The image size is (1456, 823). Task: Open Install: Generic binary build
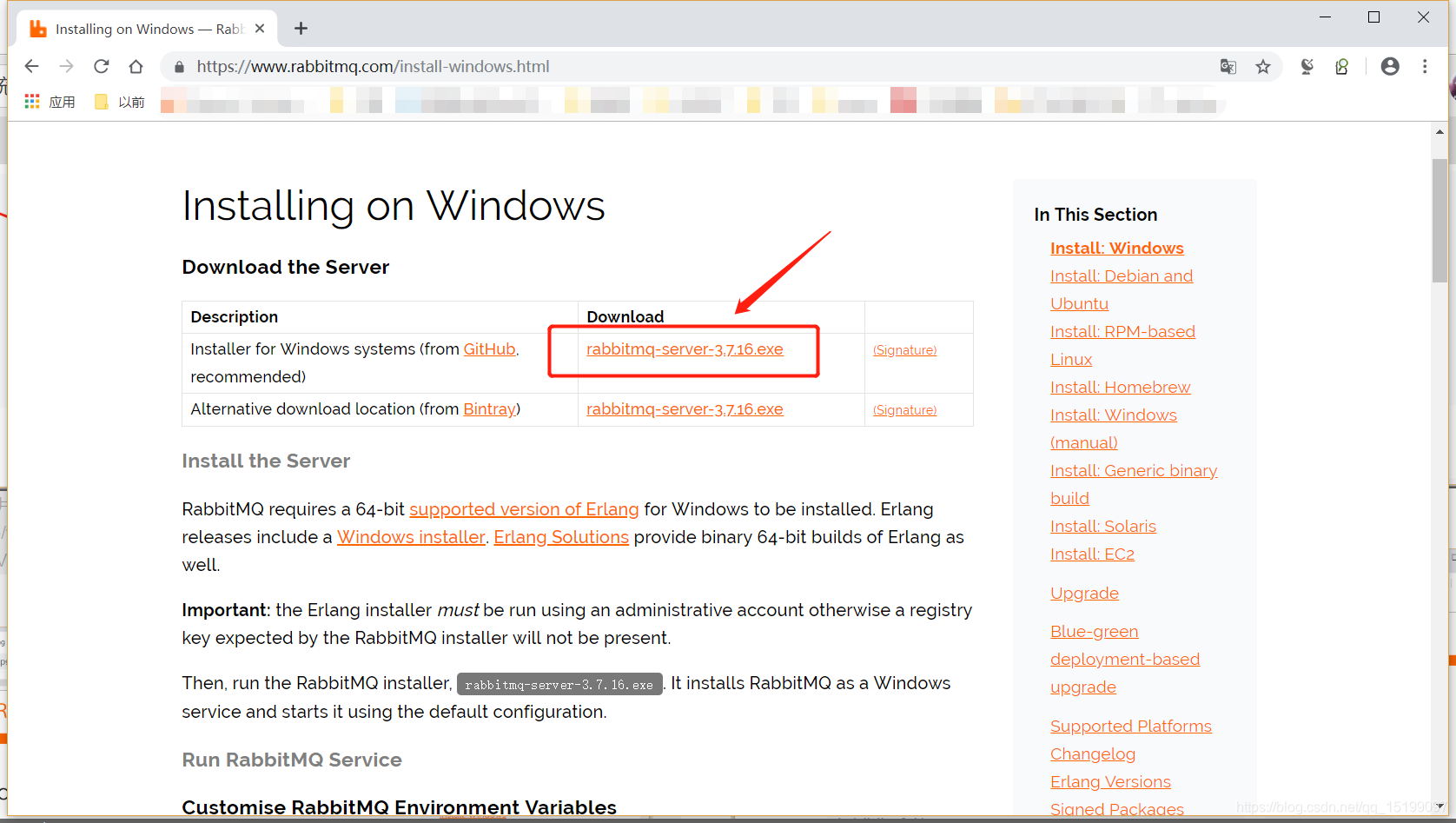1134,485
